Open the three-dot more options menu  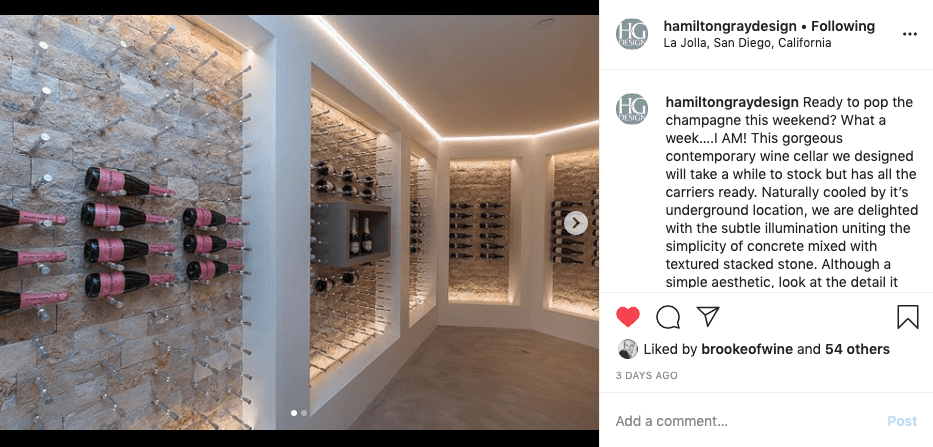tap(910, 35)
